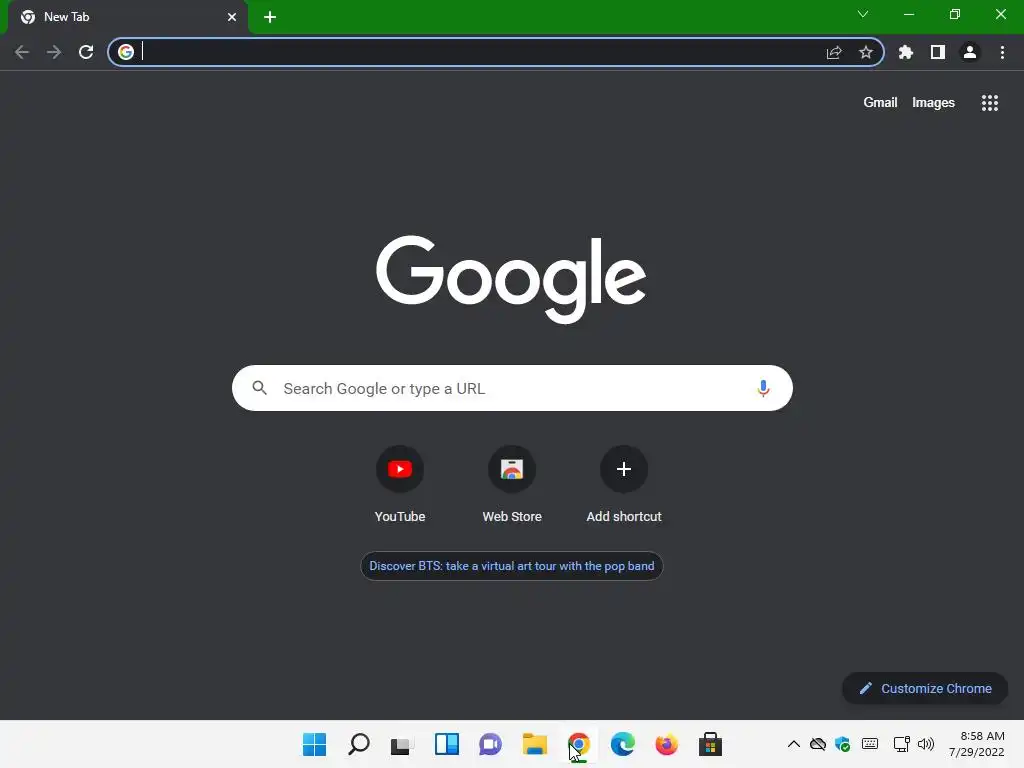Close the New Tab tab
Screen dimensions: 1024x768
pyautogui.click(x=232, y=17)
